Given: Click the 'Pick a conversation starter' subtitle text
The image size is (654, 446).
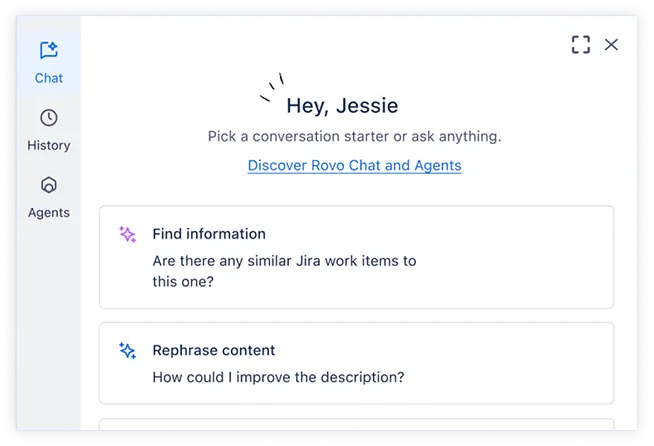Looking at the screenshot, I should pos(354,136).
